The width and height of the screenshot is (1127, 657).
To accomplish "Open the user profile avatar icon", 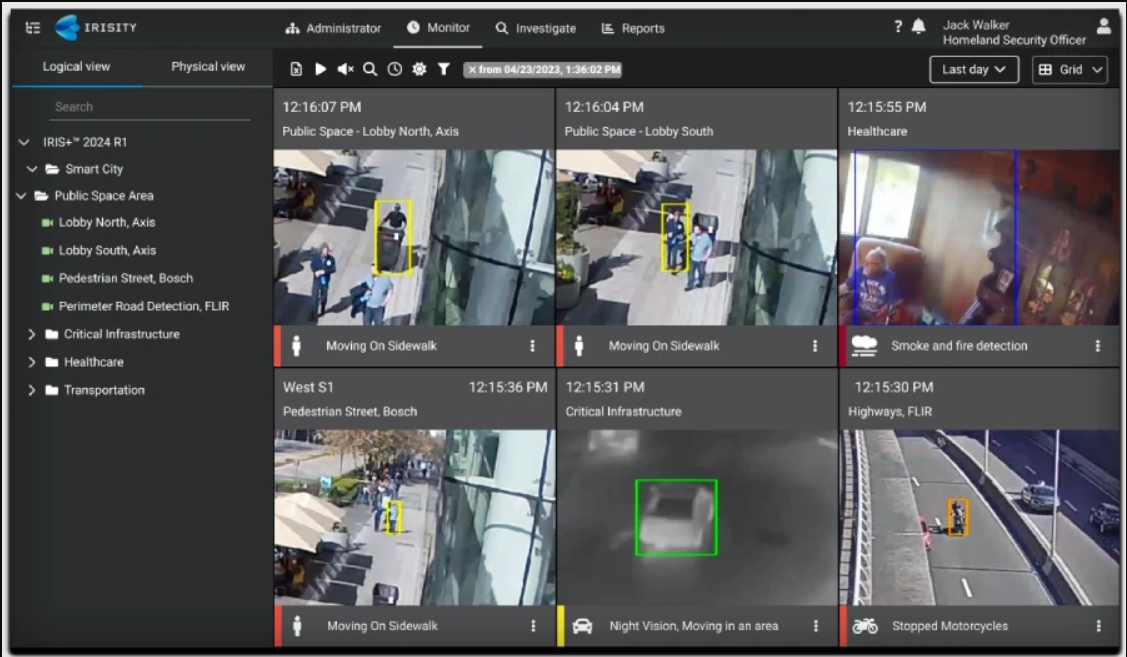I will coord(1104,27).
